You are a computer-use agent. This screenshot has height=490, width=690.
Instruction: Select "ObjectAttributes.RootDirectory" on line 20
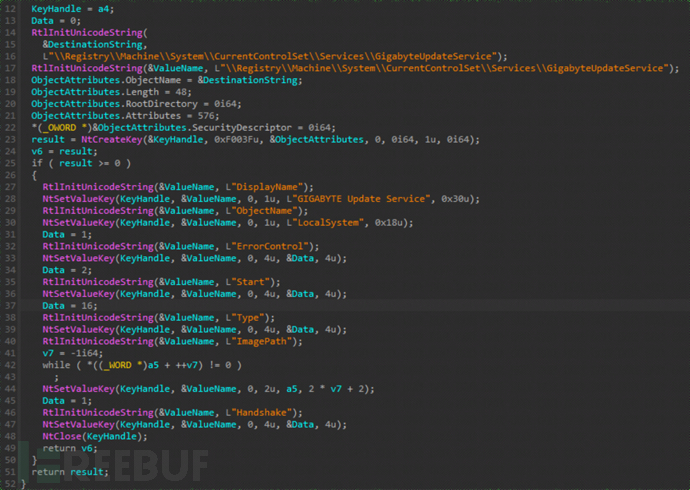tap(114, 104)
